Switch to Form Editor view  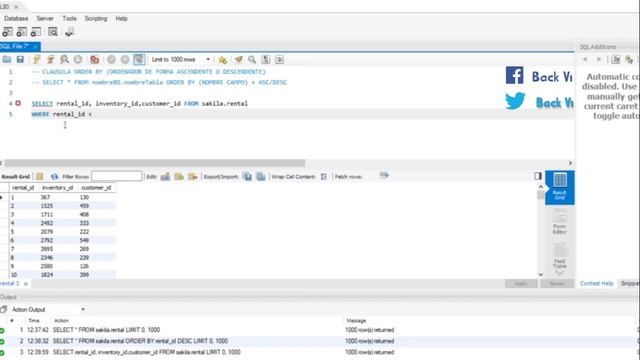(560, 222)
